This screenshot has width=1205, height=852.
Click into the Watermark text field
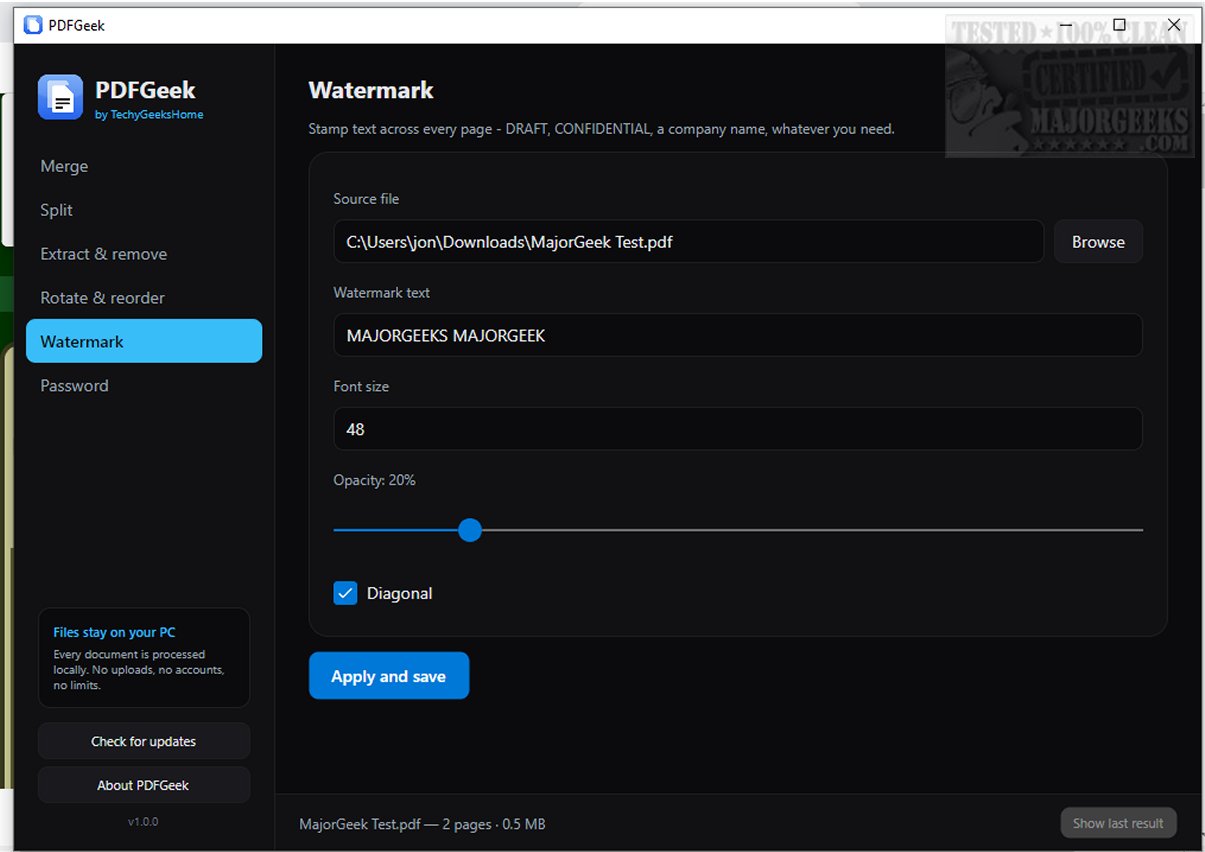[738, 335]
